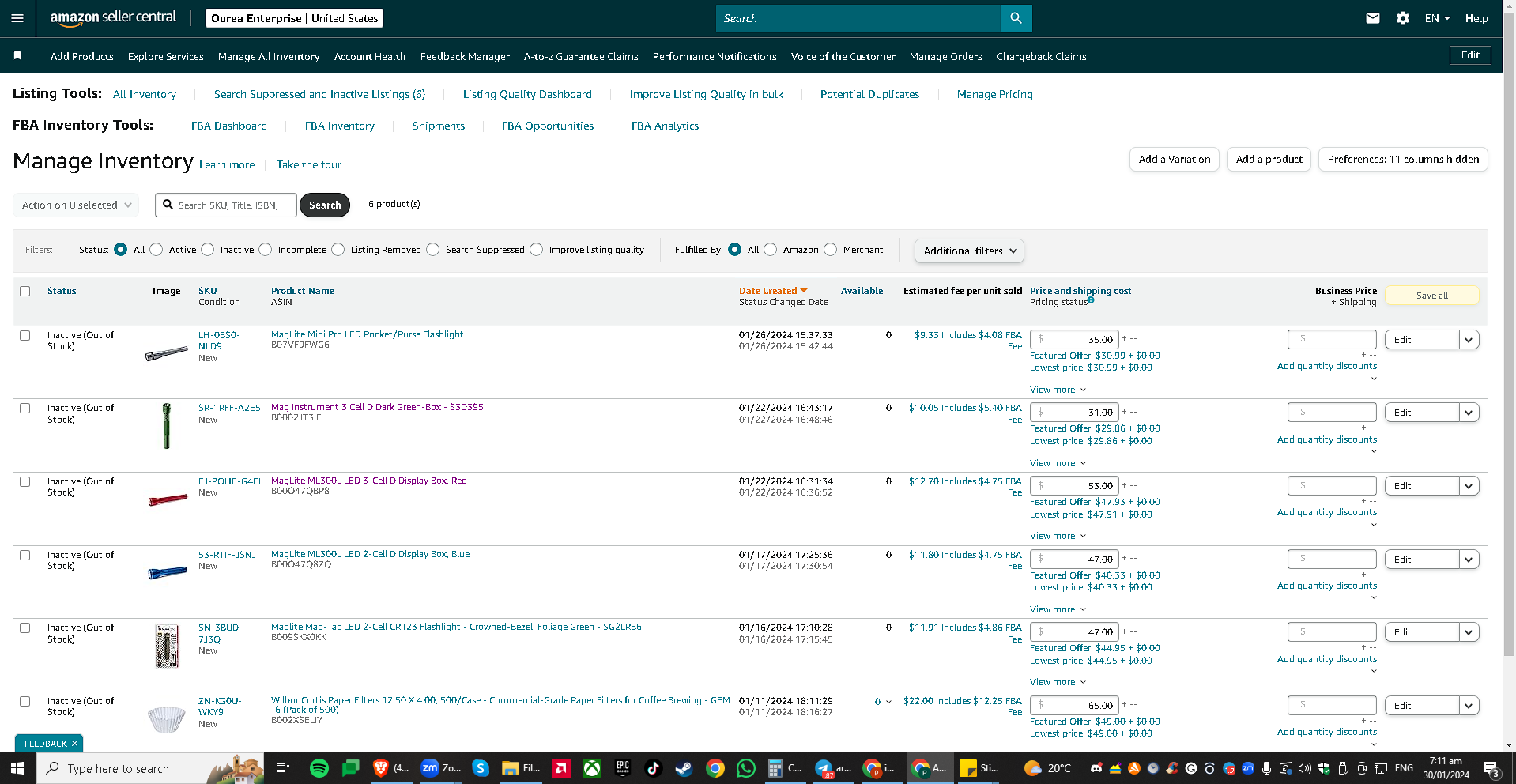Open the messages envelope icon

[x=1373, y=18]
